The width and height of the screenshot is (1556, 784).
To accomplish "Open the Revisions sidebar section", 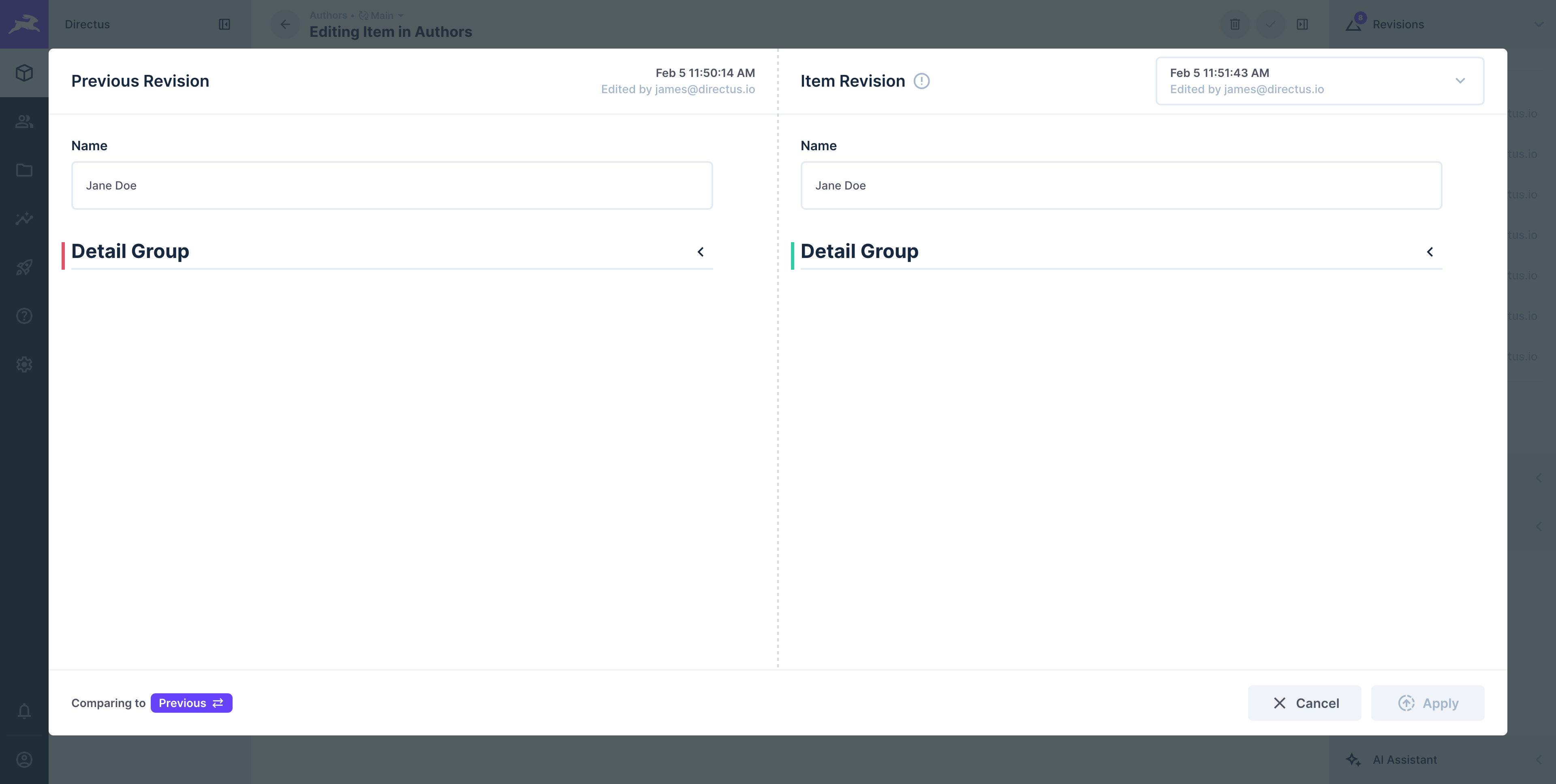I will (x=1398, y=24).
